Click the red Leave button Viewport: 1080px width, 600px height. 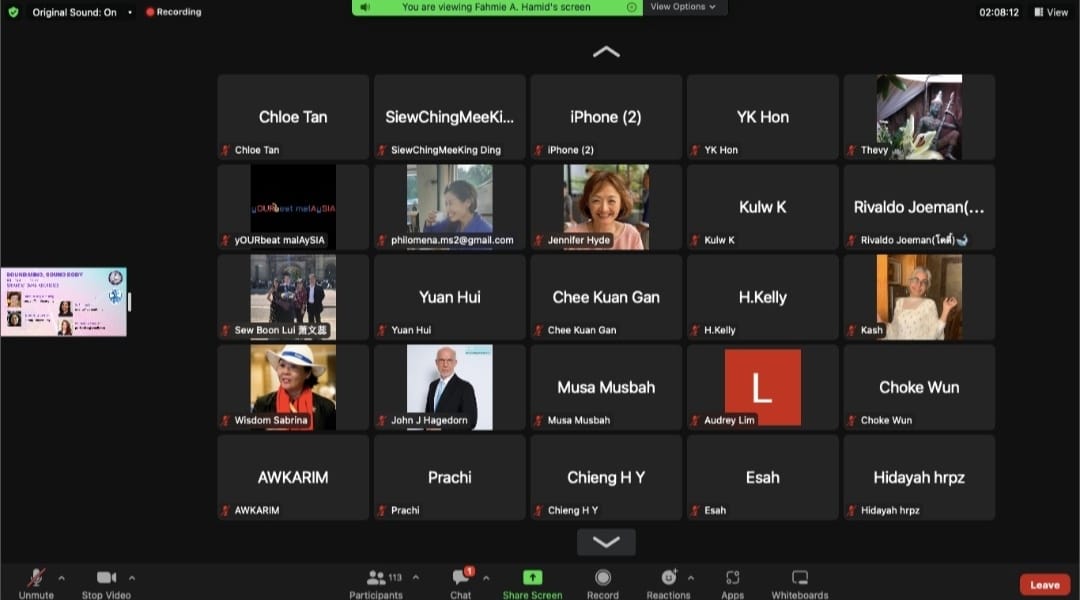[x=1044, y=585]
